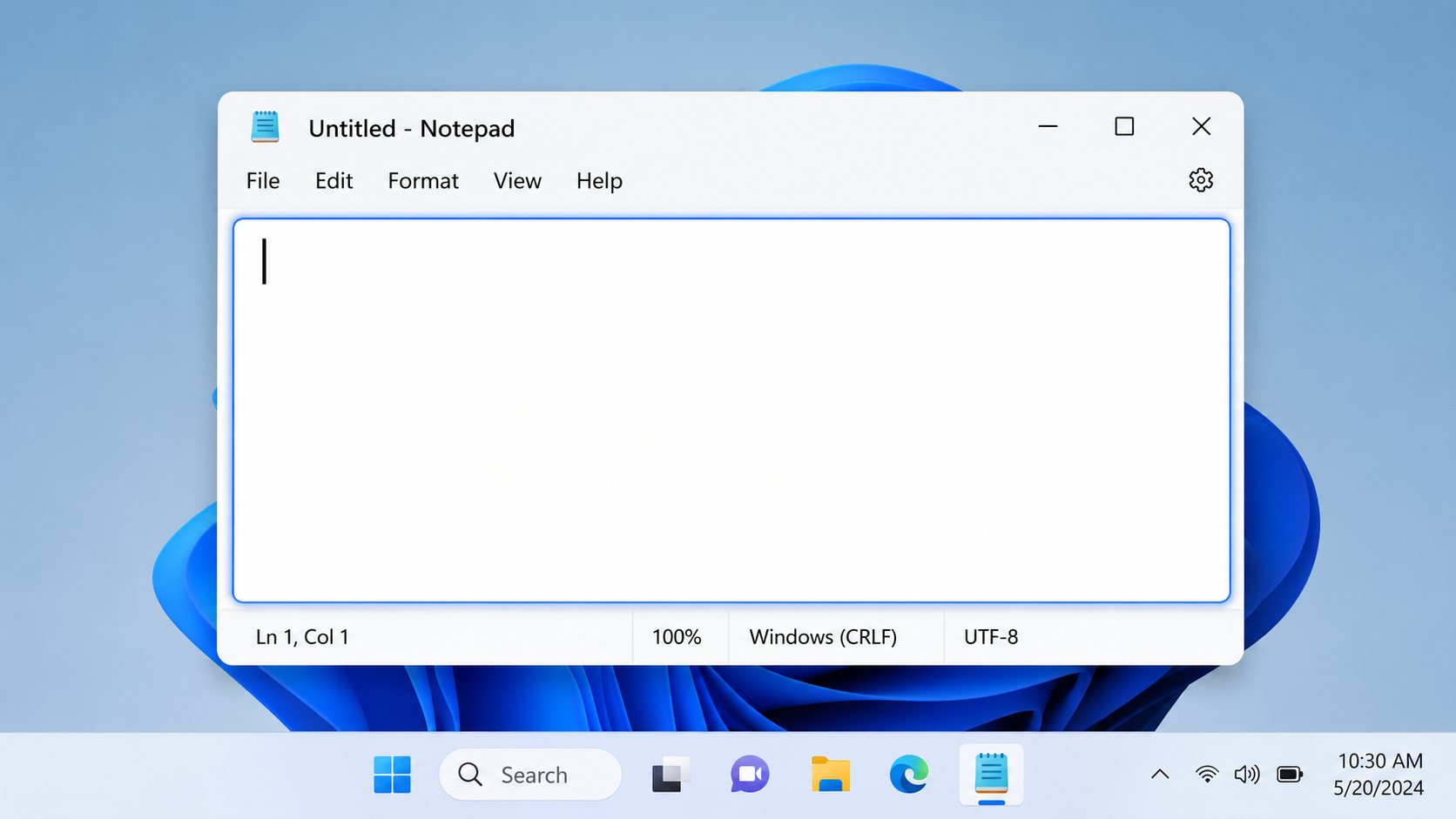
Task: Open the View menu
Action: click(x=517, y=181)
